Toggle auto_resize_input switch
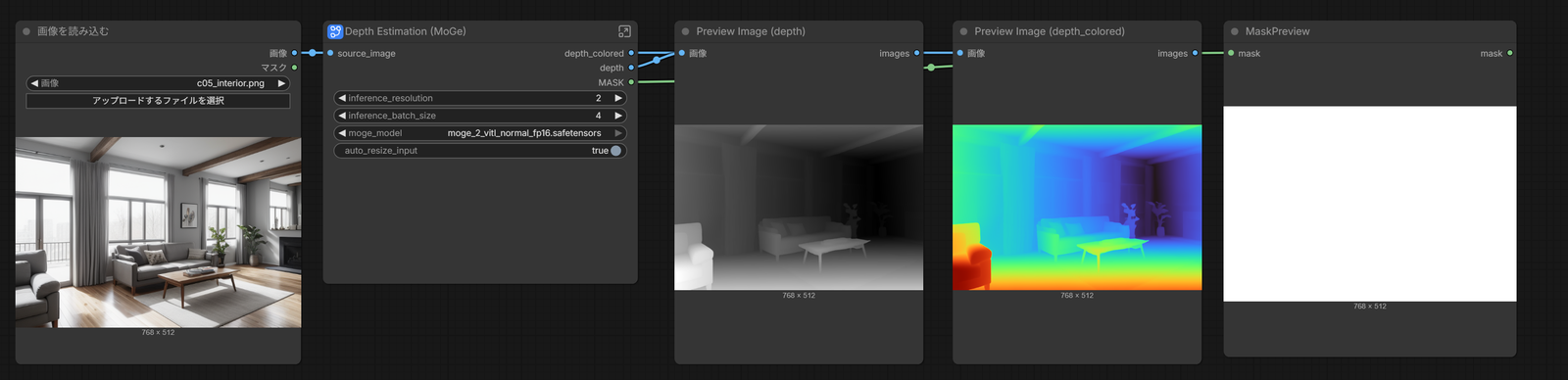Image resolution: width=1568 pixels, height=380 pixels. 615,151
